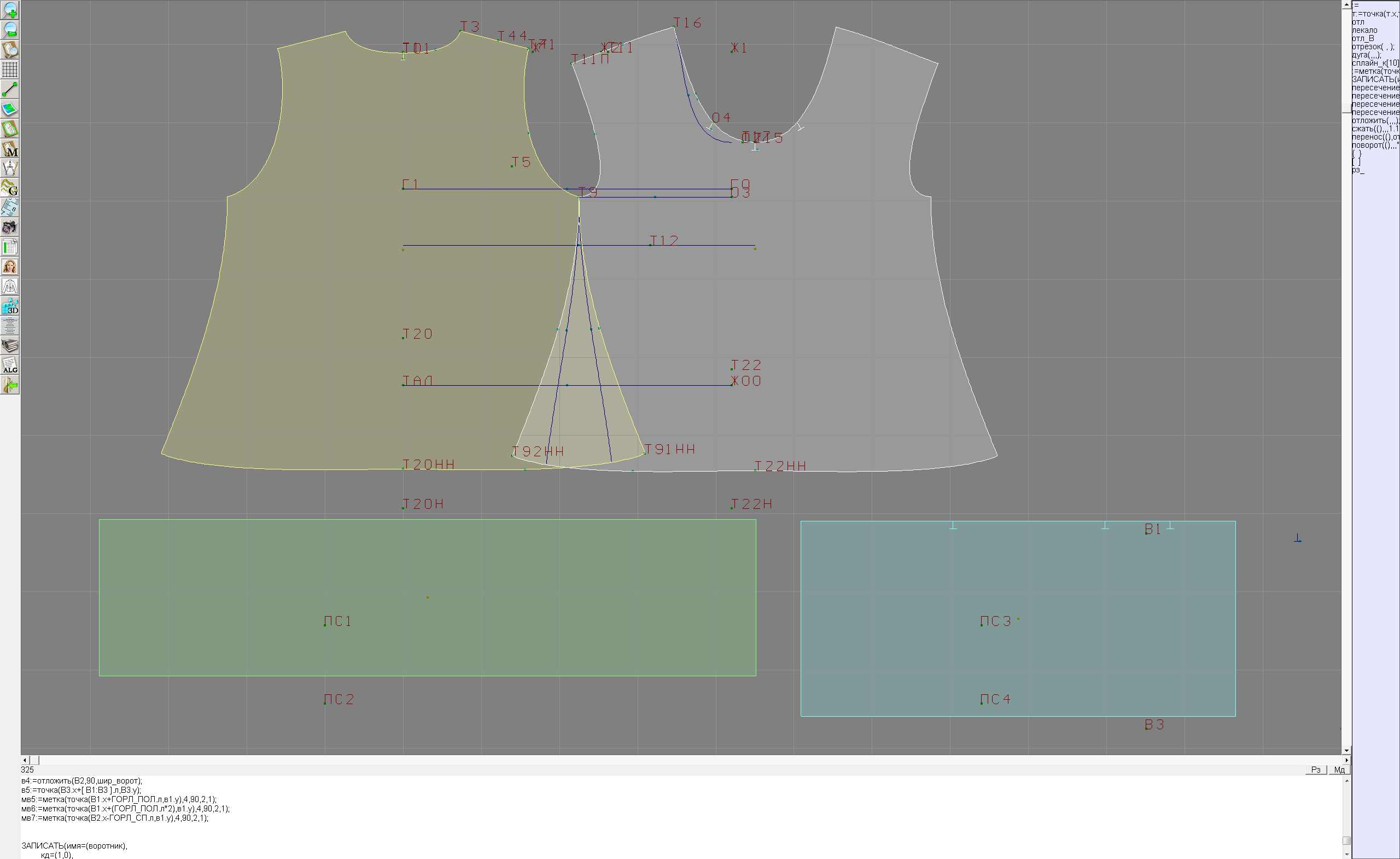Screen dimensions: 1400x859
Task: Open the ALG algorithm script icon
Action: [x=10, y=365]
